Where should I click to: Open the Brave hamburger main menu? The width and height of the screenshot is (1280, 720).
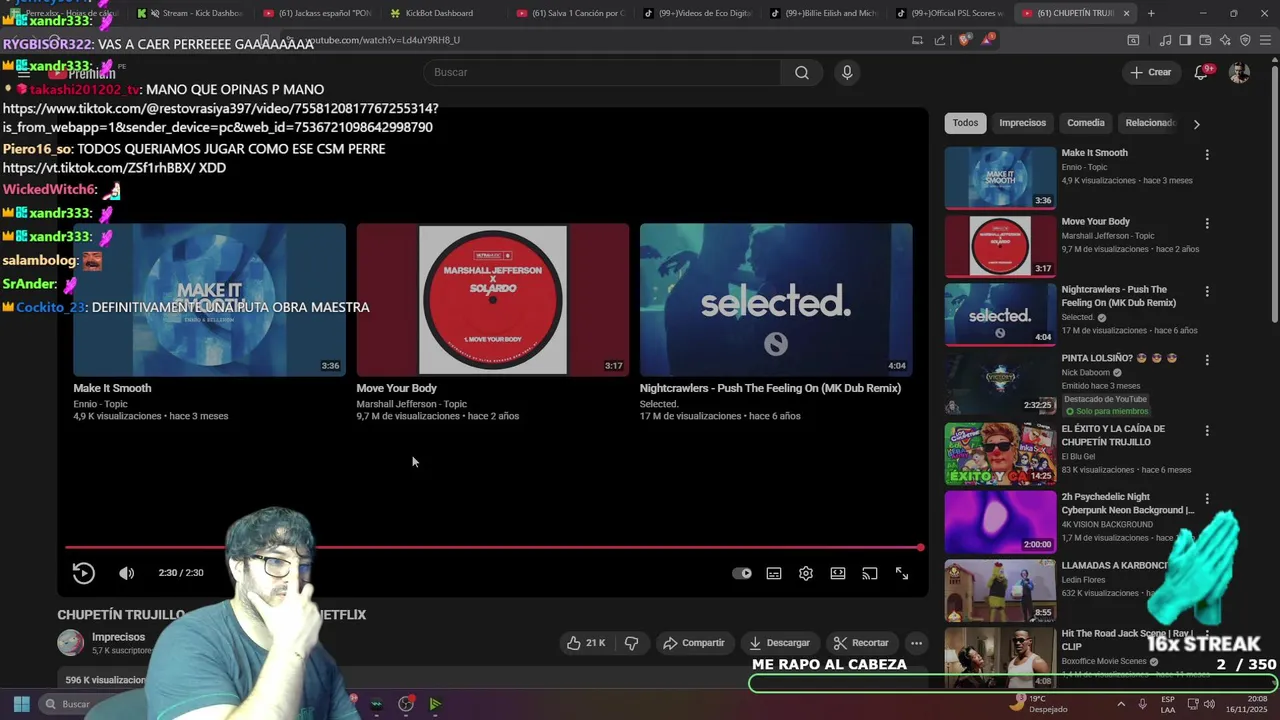tap(1265, 40)
